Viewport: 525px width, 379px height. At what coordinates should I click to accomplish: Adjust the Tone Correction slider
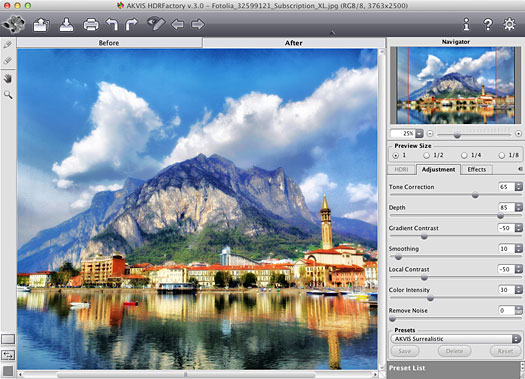(x=475, y=195)
